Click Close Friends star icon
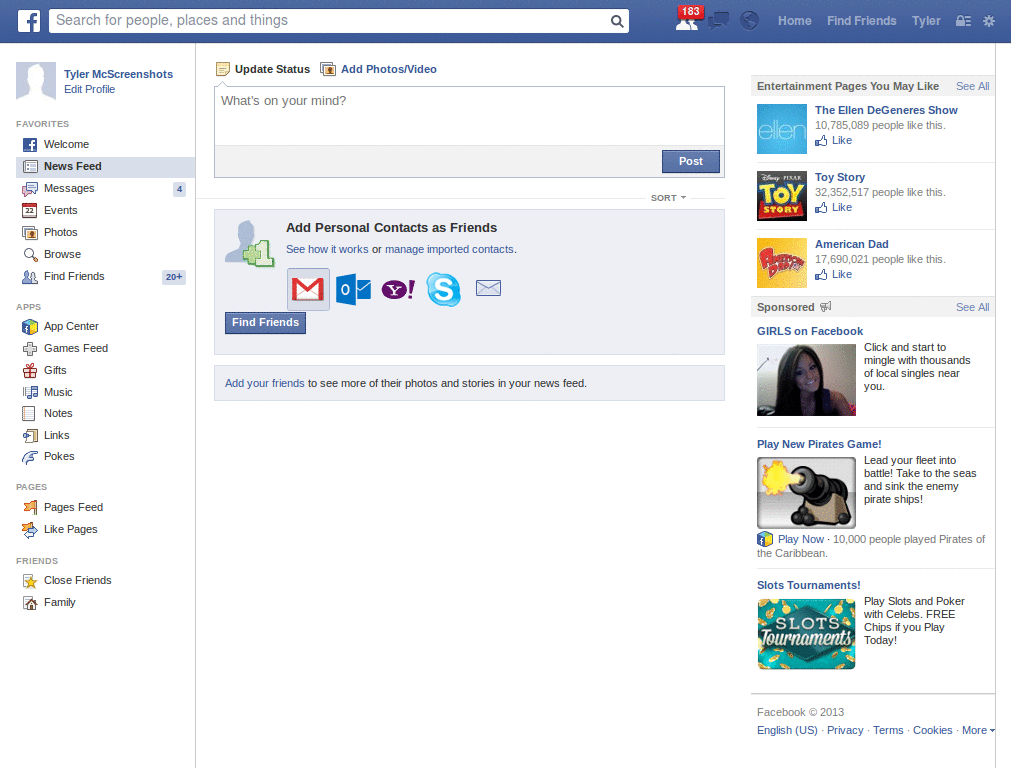The height and width of the screenshot is (768, 1024). (30, 581)
